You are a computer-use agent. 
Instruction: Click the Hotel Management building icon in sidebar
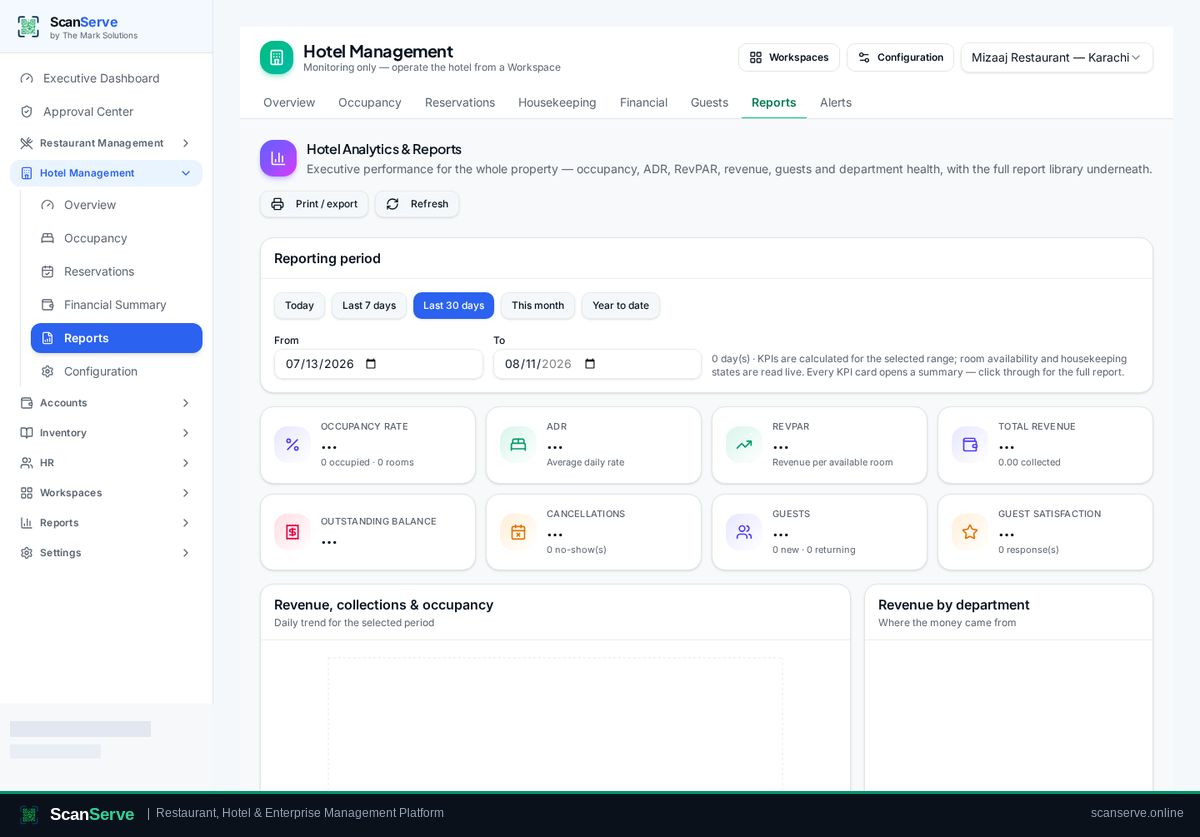pyautogui.click(x=27, y=173)
